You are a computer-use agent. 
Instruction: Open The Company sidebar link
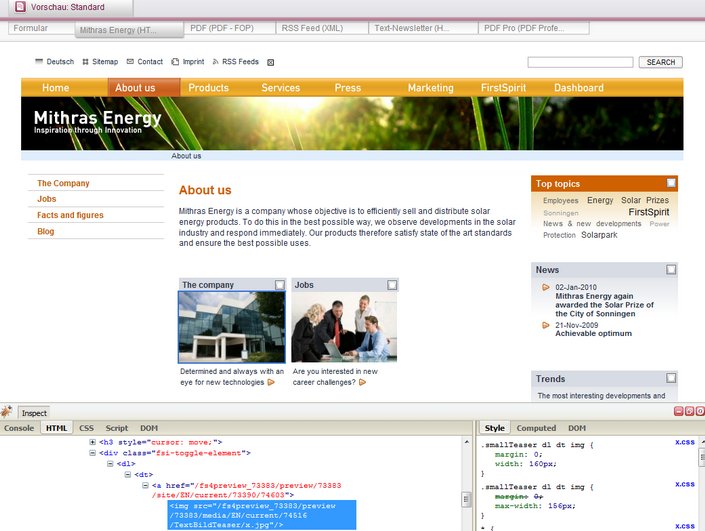click(63, 183)
